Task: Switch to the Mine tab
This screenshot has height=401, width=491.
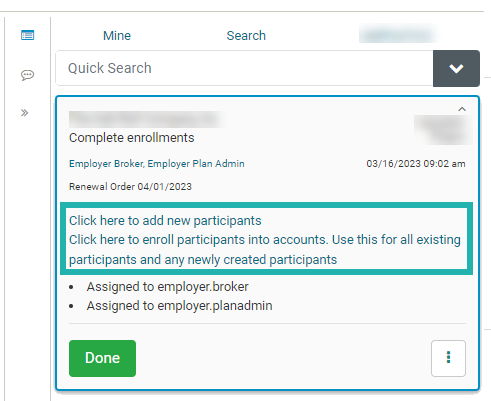Action: point(117,35)
